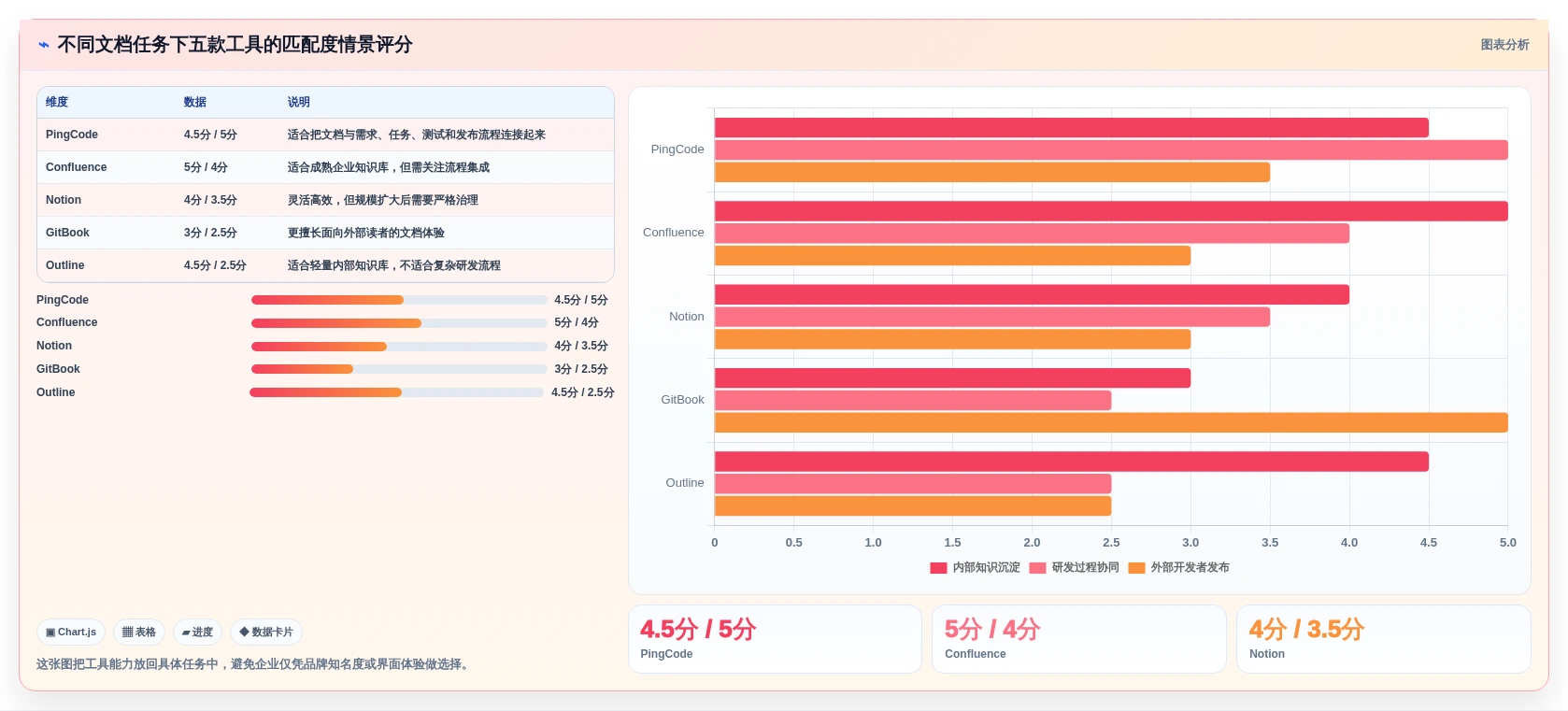
Task: Click GitBook's orange 外部开发者发布 chart bar
Action: pyautogui.click(x=1111, y=422)
